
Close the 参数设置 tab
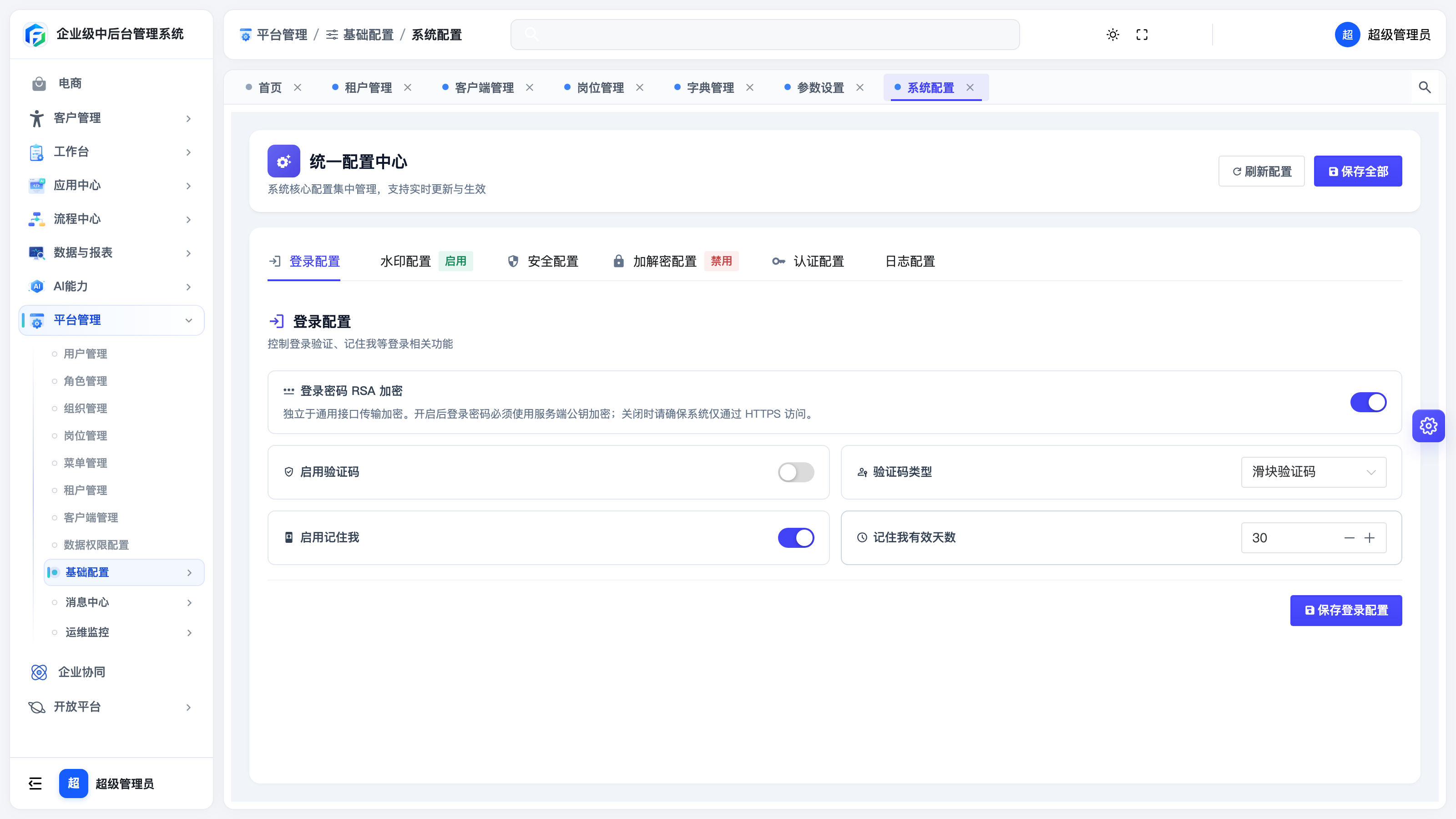(859, 88)
